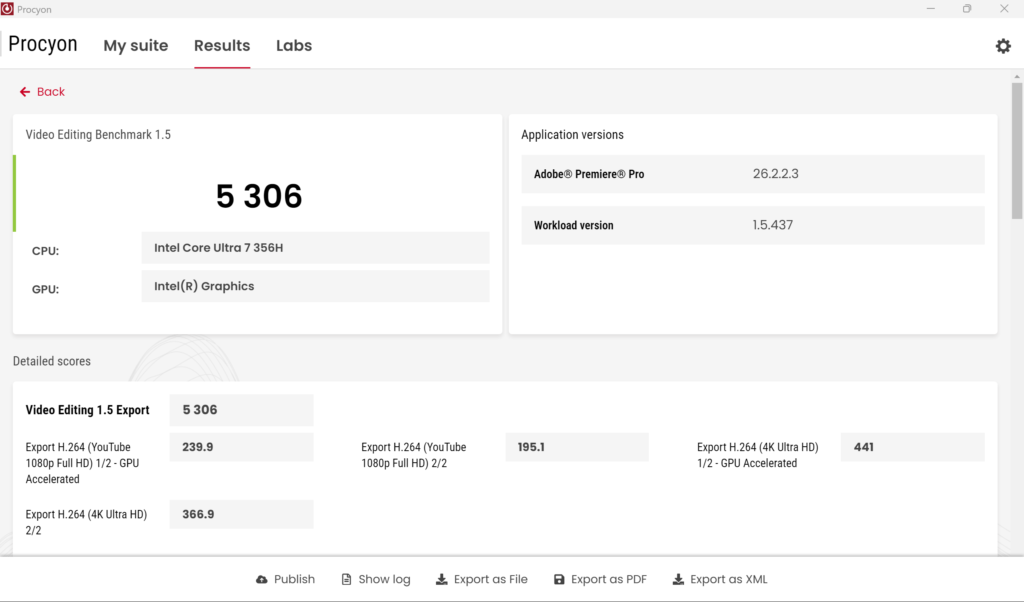Click the Adobe Premiere Pro version row
The image size is (1024, 602).
753,174
